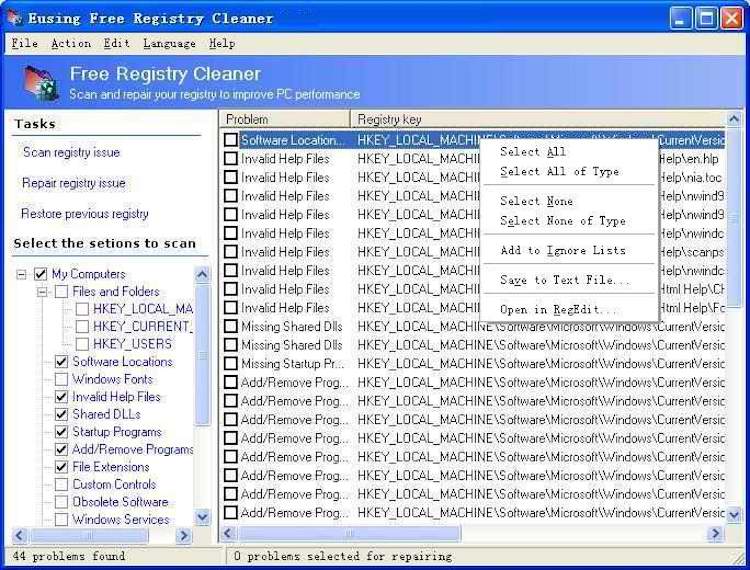The width and height of the screenshot is (750, 570).
Task: Click the Restore previous registry link
Action: (85, 214)
